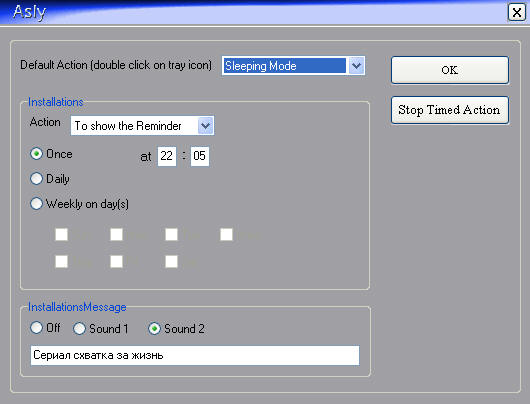The height and width of the screenshot is (404, 530).
Task: Click the hours field showing 22
Action: click(167, 156)
